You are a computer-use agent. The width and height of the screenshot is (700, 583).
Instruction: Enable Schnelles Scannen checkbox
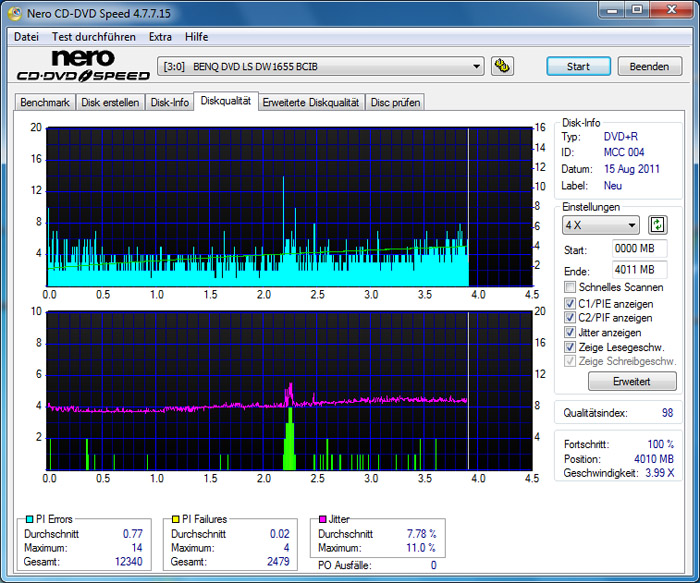(570, 287)
